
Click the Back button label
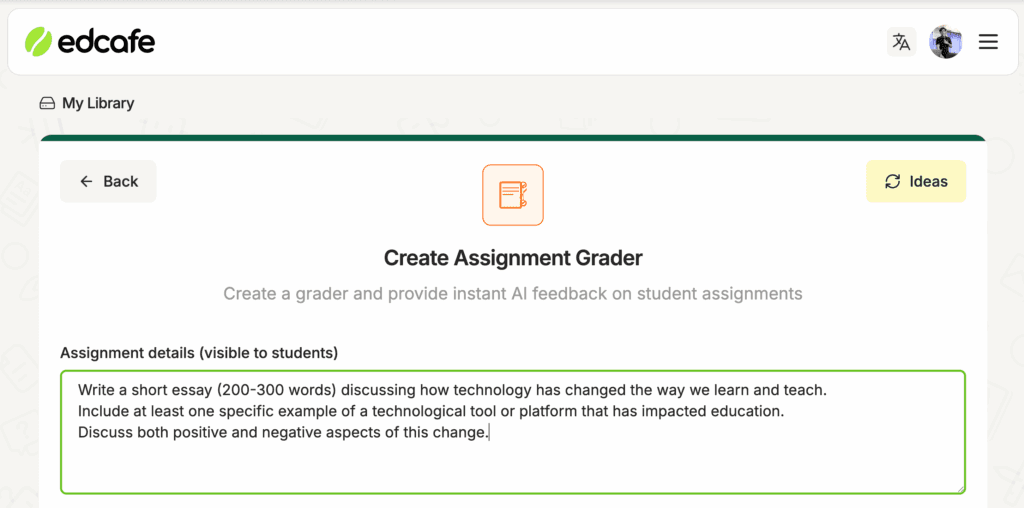[x=121, y=182]
